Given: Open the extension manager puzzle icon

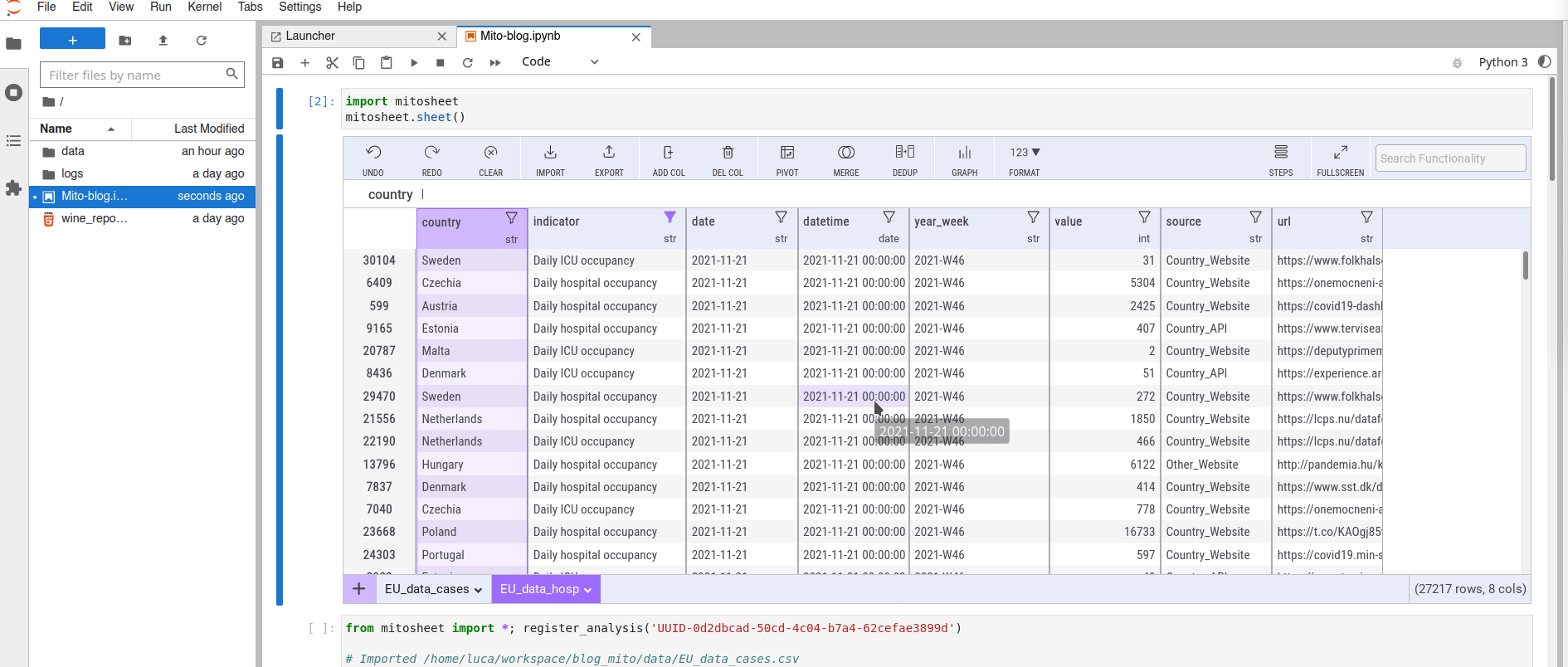Looking at the screenshot, I should (13, 188).
